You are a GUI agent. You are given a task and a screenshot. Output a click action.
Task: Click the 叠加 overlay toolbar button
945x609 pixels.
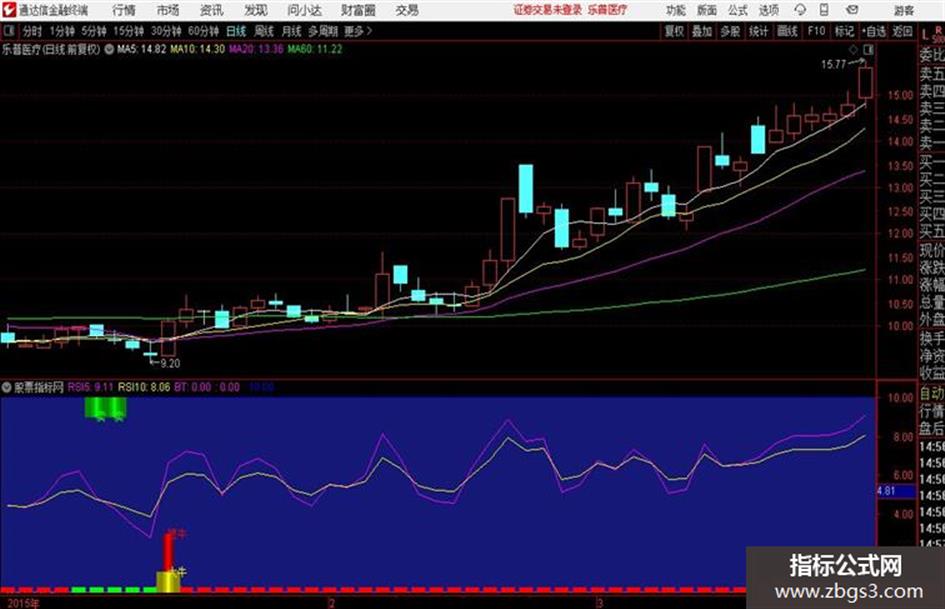click(702, 31)
